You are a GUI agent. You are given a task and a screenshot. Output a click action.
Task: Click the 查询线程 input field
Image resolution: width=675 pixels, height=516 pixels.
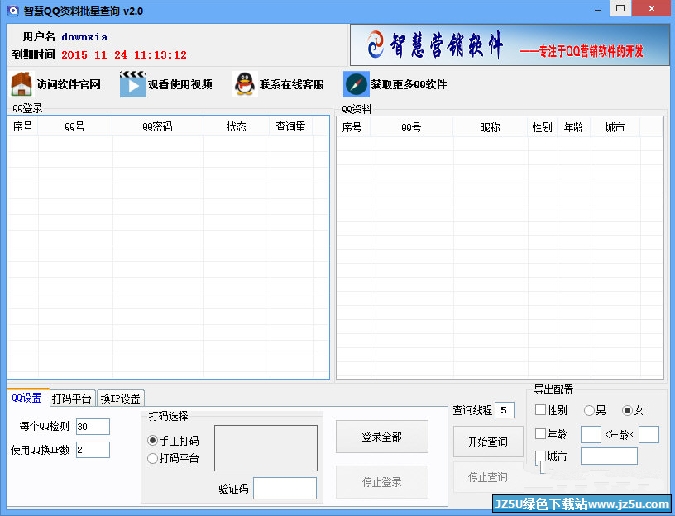[x=505, y=410]
